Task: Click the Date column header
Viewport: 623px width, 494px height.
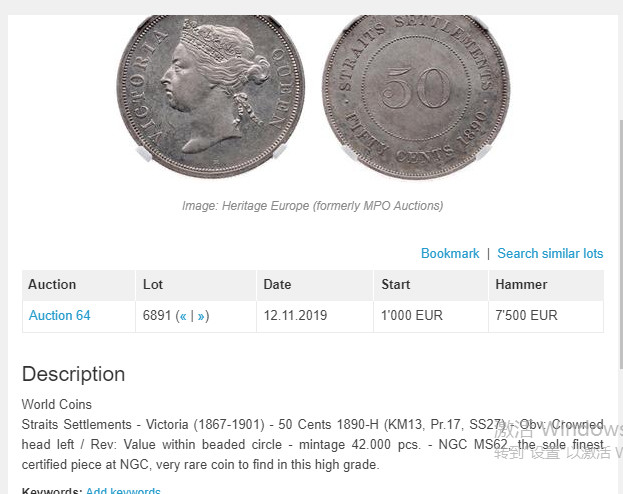Action: (x=315, y=285)
